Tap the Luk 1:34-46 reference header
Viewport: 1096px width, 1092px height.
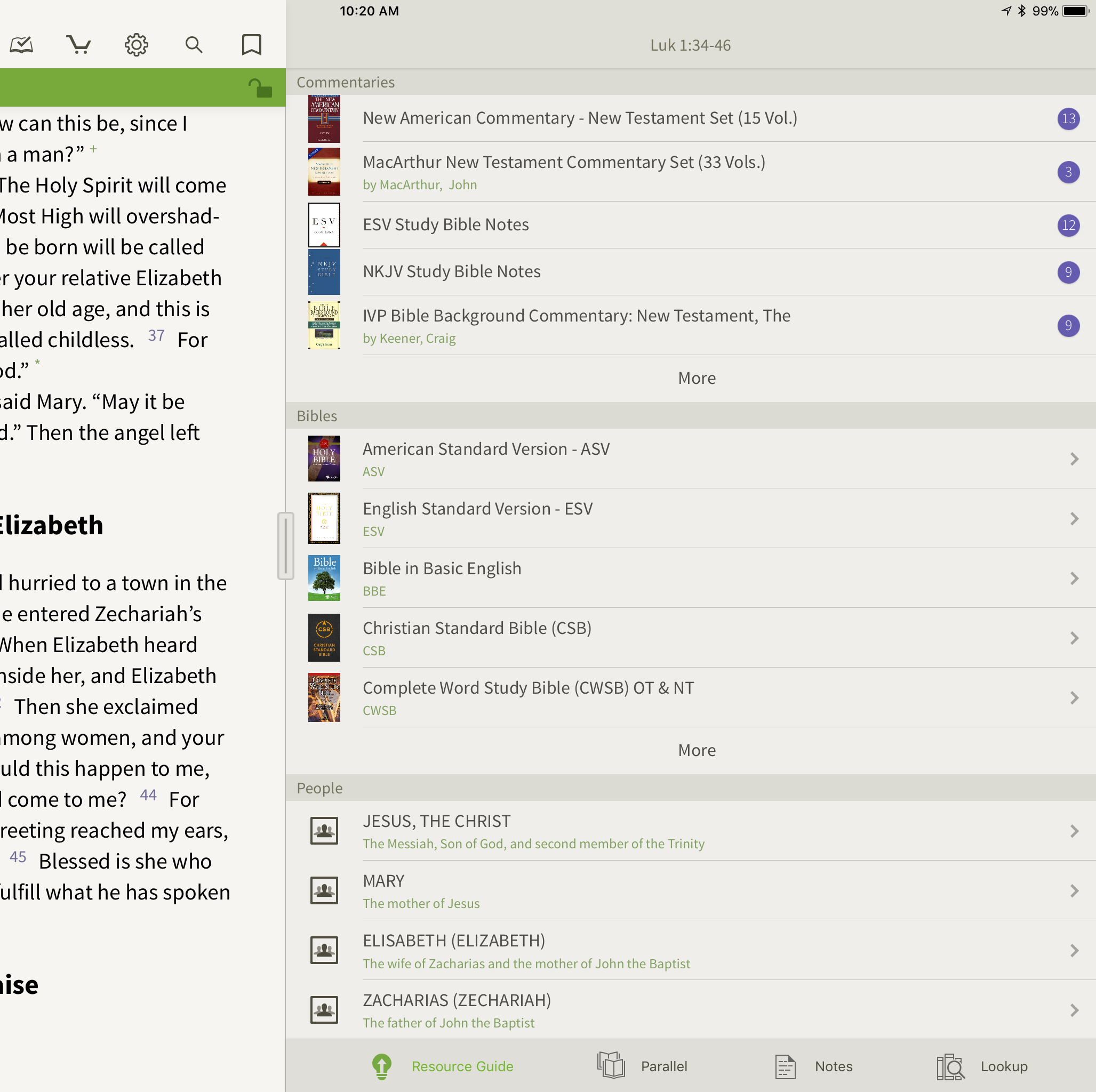coord(690,45)
